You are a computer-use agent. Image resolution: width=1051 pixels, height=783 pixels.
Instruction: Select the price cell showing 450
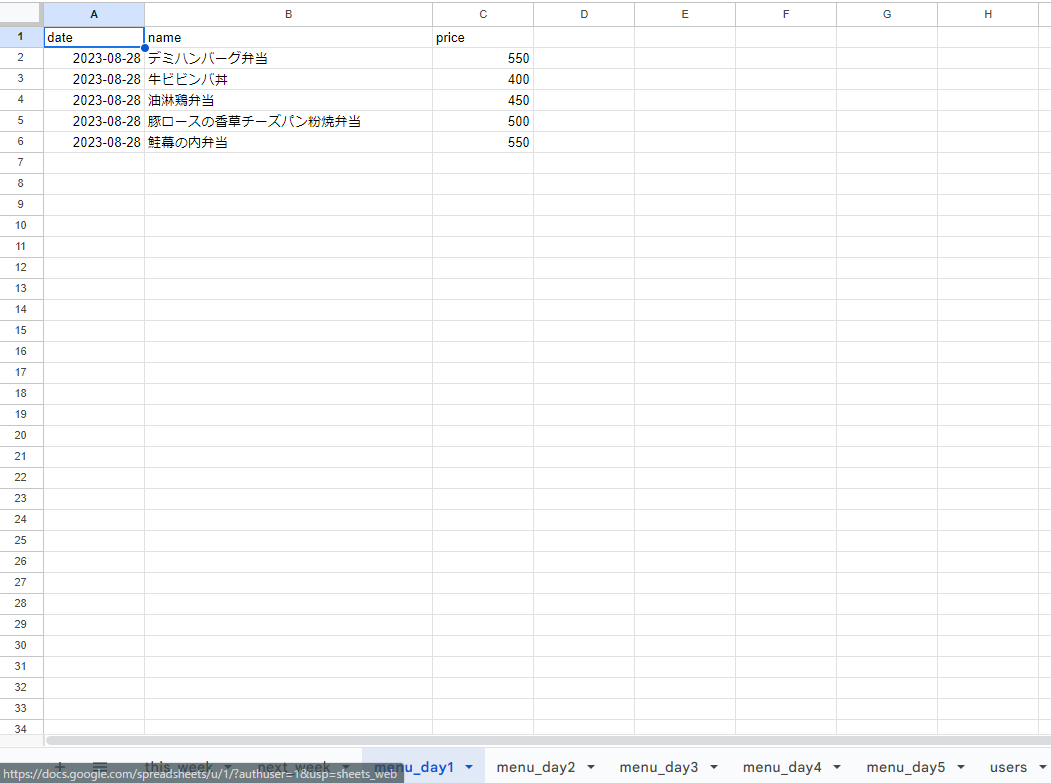483,100
